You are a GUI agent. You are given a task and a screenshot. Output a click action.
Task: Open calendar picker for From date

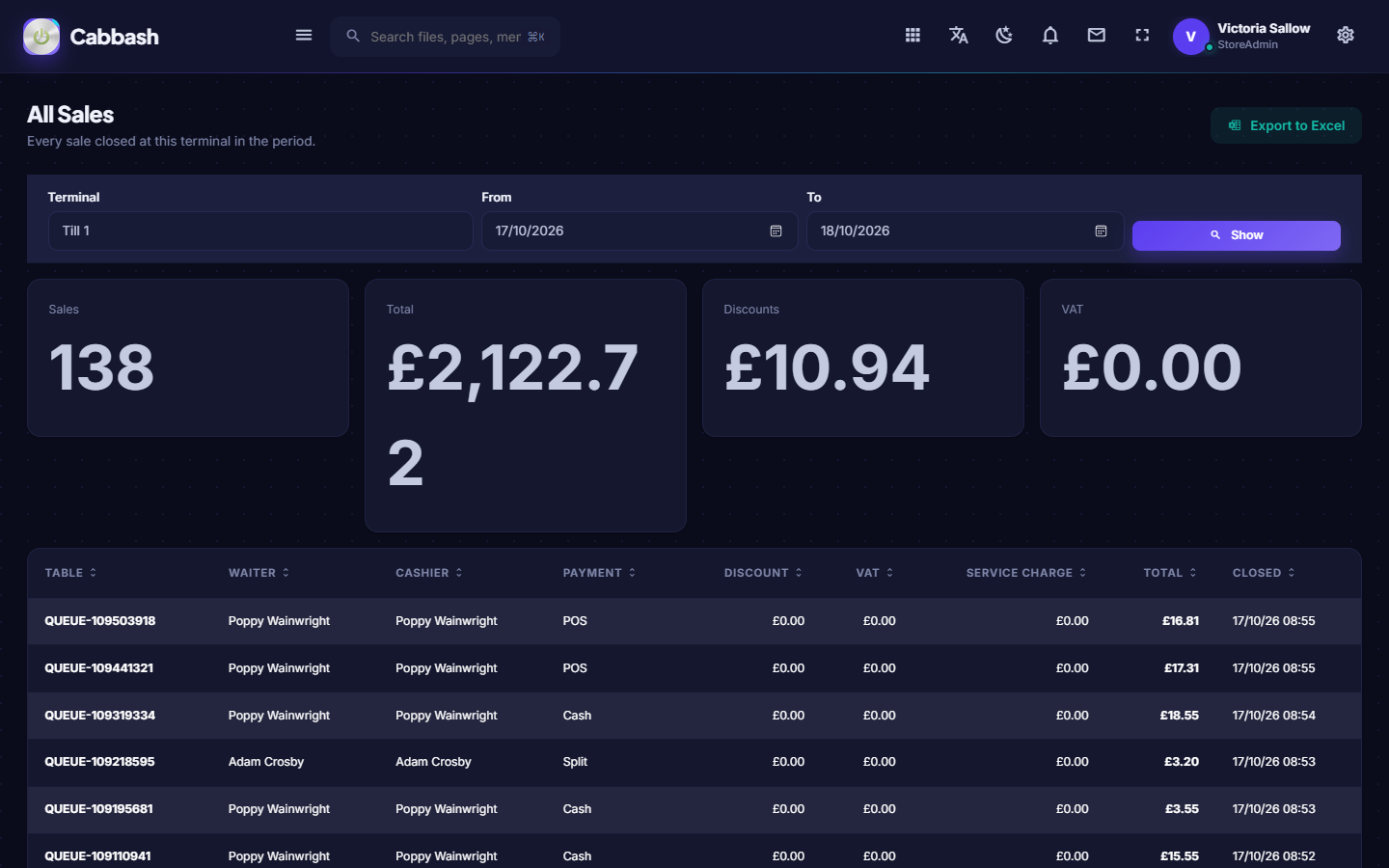(776, 231)
